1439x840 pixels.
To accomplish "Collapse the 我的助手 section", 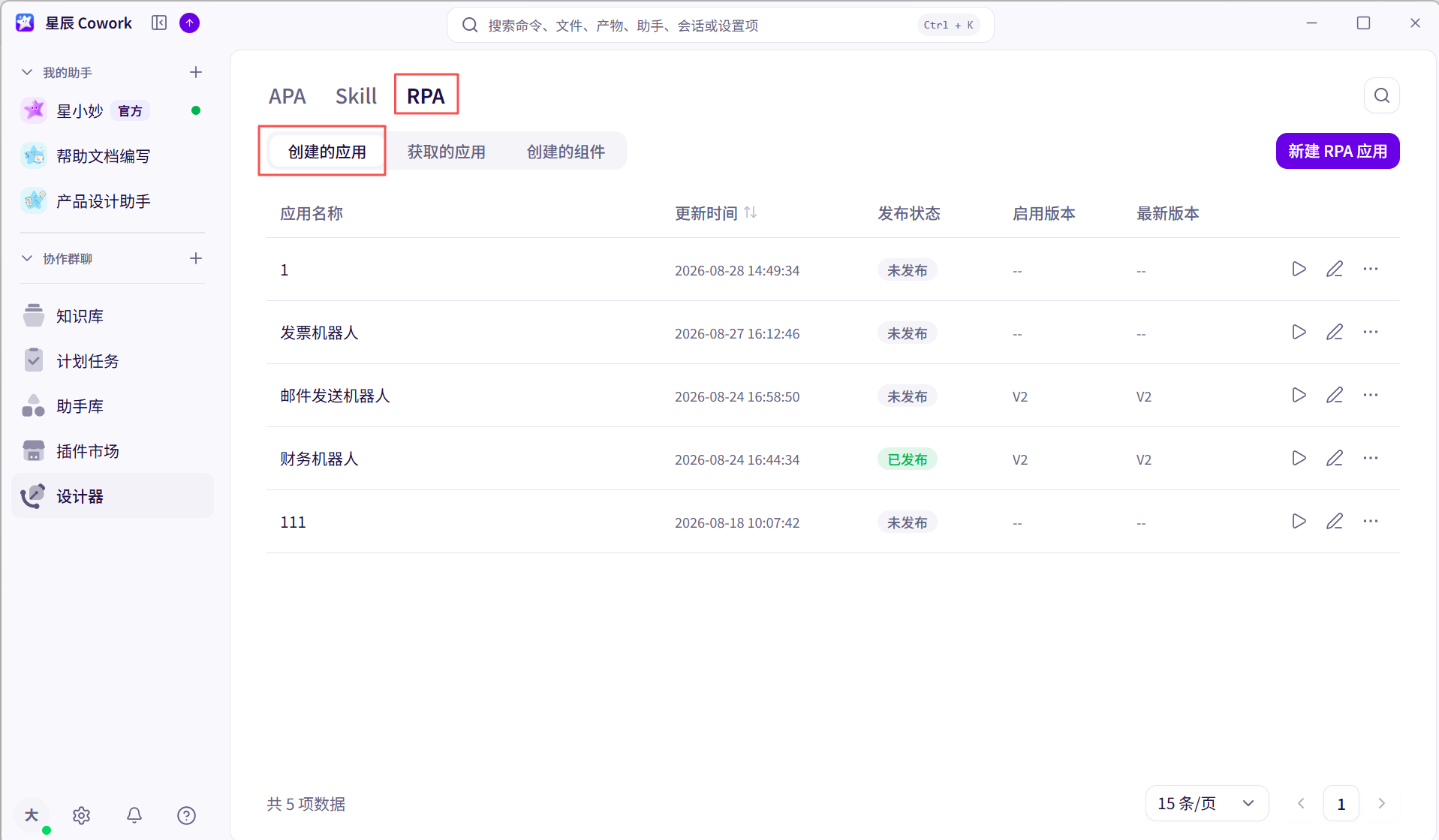I will point(27,72).
